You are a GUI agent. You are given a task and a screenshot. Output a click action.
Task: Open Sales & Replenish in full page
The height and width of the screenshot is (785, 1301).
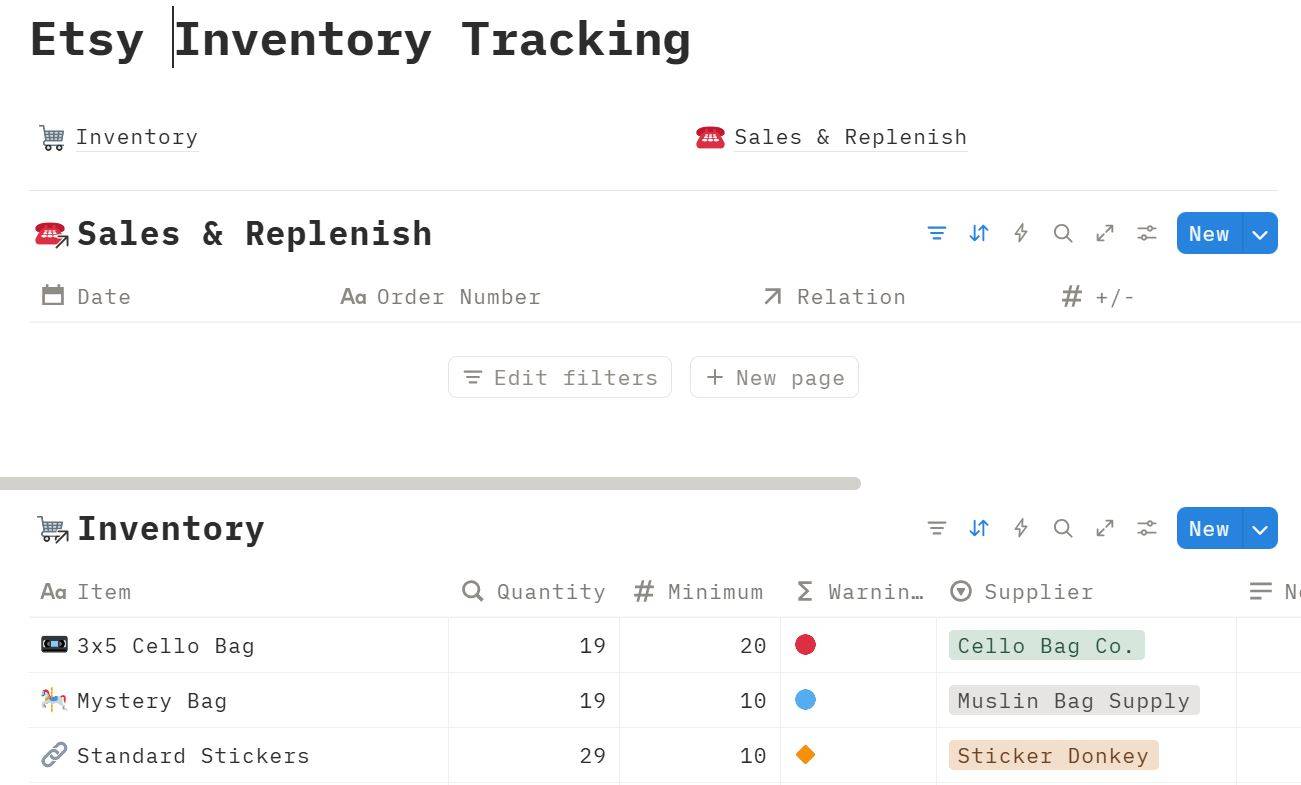pos(1105,234)
